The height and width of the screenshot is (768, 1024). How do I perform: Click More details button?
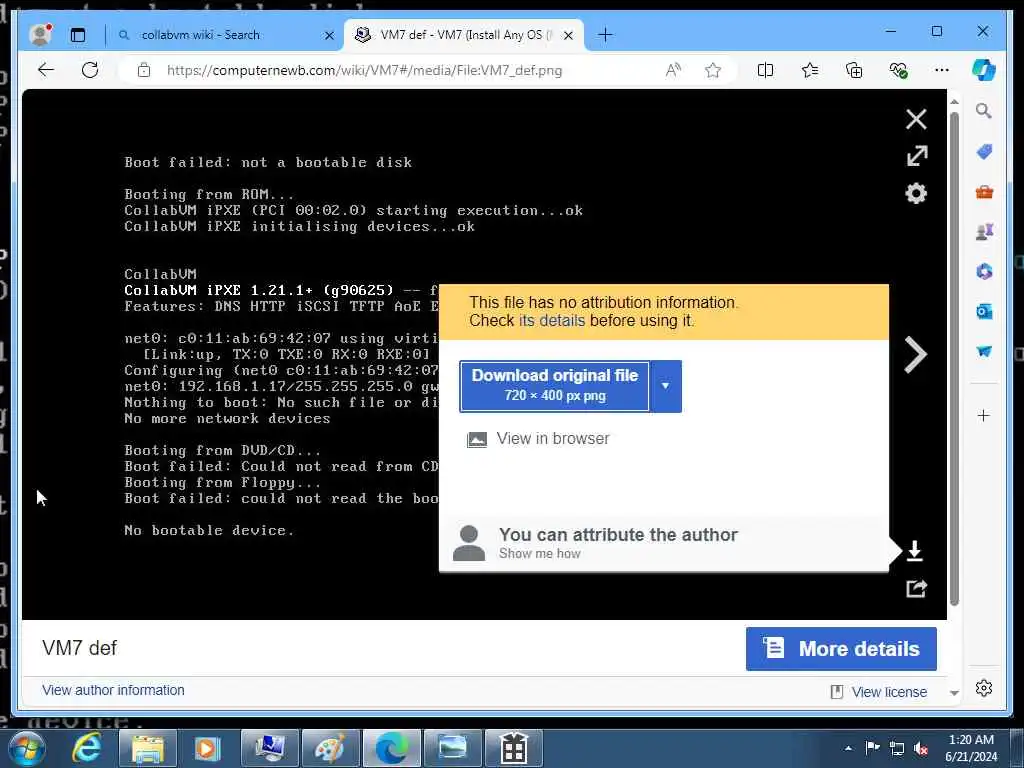coord(841,648)
